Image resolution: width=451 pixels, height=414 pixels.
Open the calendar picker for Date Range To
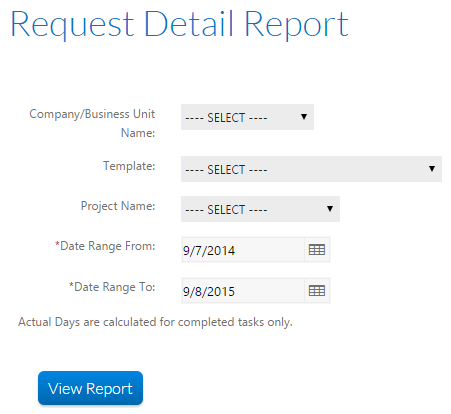click(317, 291)
